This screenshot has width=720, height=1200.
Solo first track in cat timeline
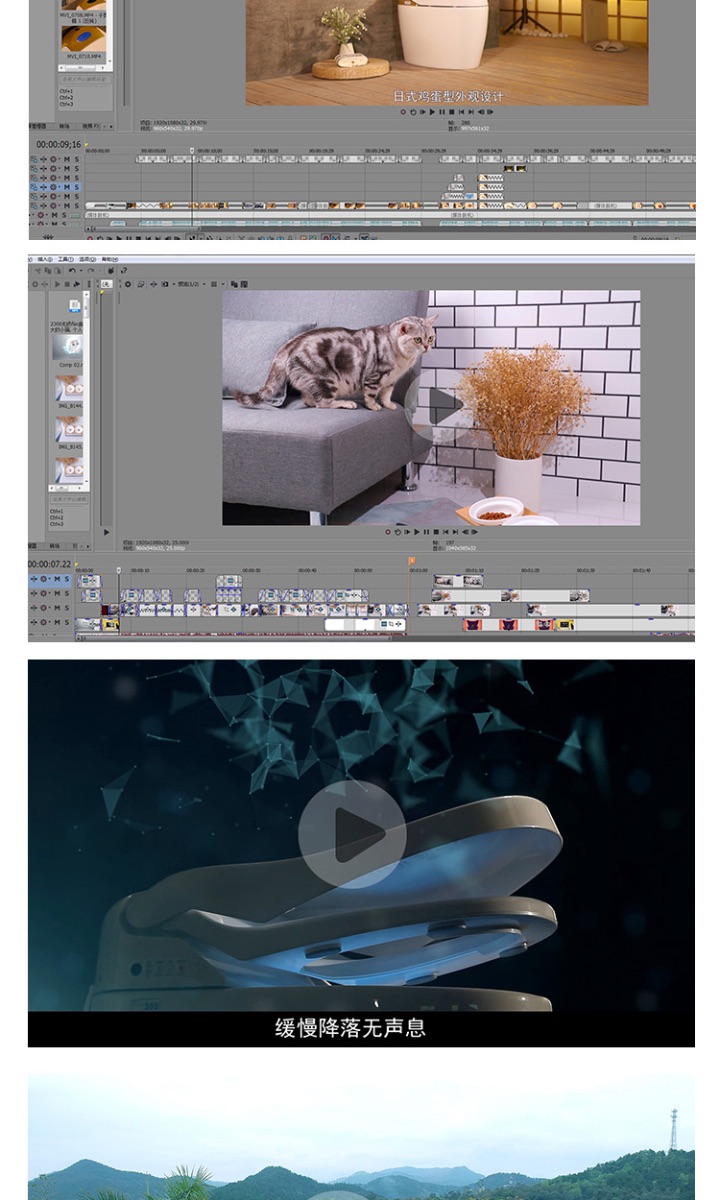point(67,580)
